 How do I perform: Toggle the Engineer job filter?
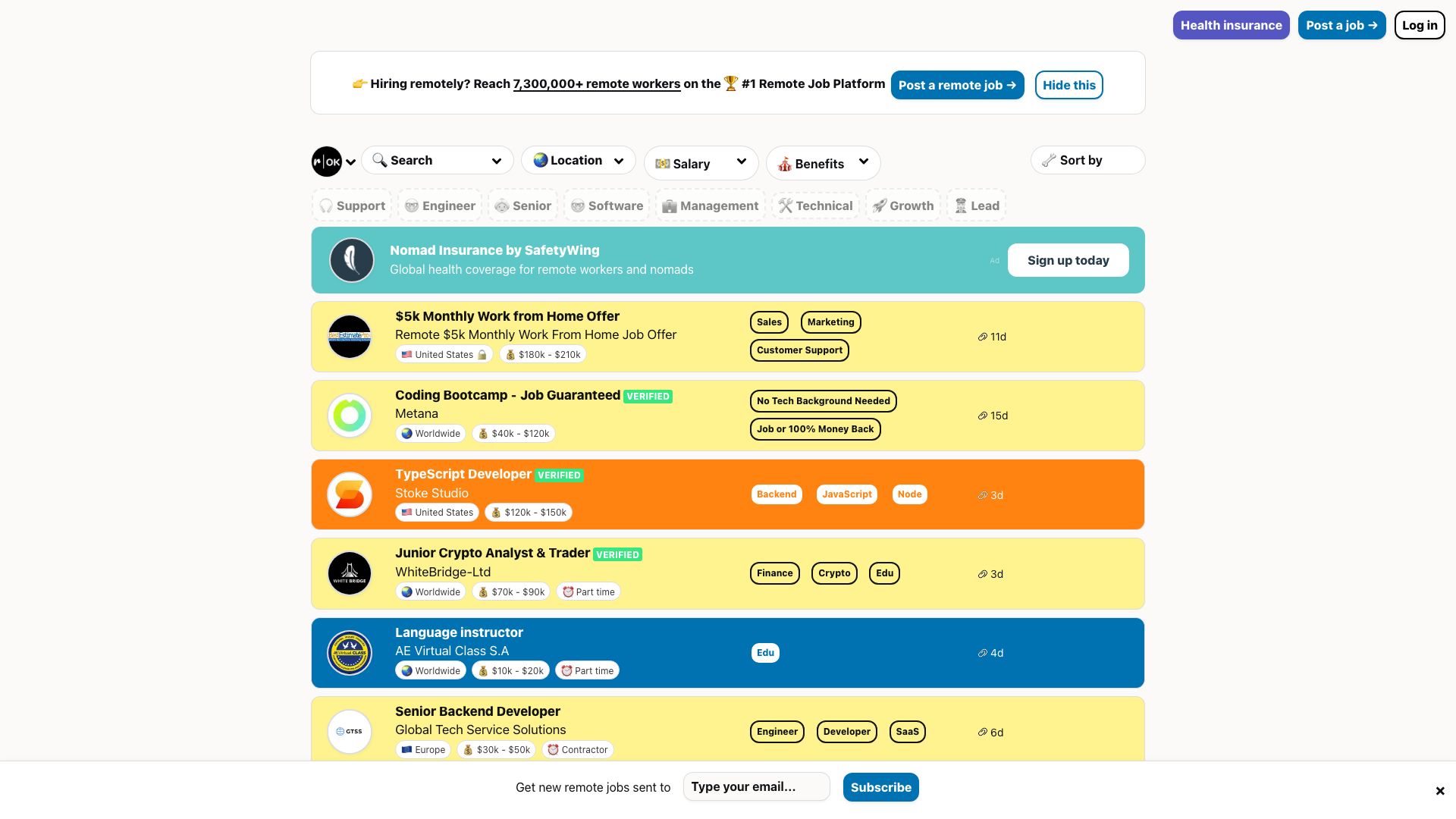click(x=440, y=205)
